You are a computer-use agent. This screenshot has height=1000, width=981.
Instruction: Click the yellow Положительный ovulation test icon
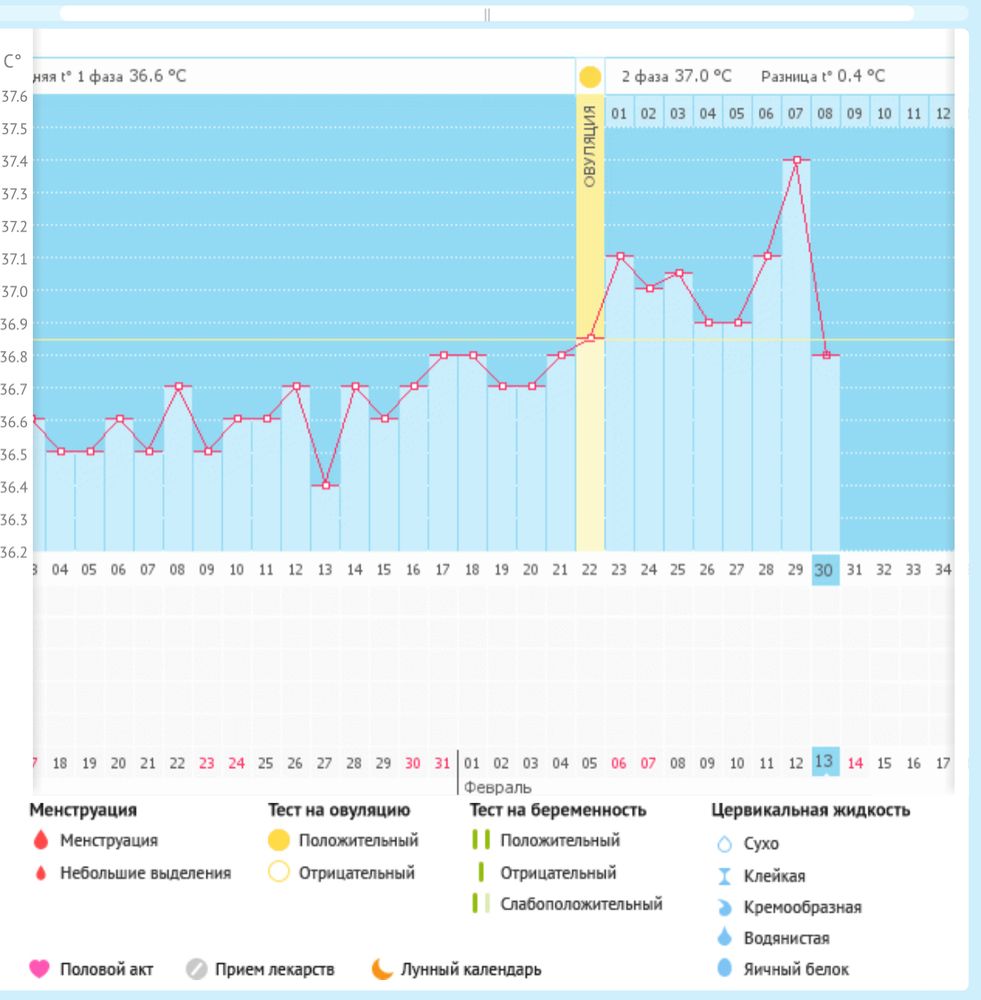[278, 841]
